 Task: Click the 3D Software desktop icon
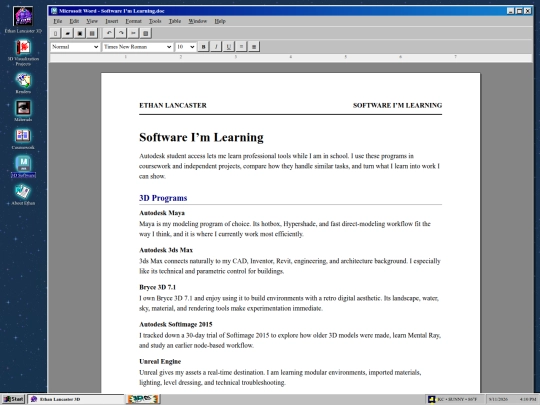(x=23, y=164)
